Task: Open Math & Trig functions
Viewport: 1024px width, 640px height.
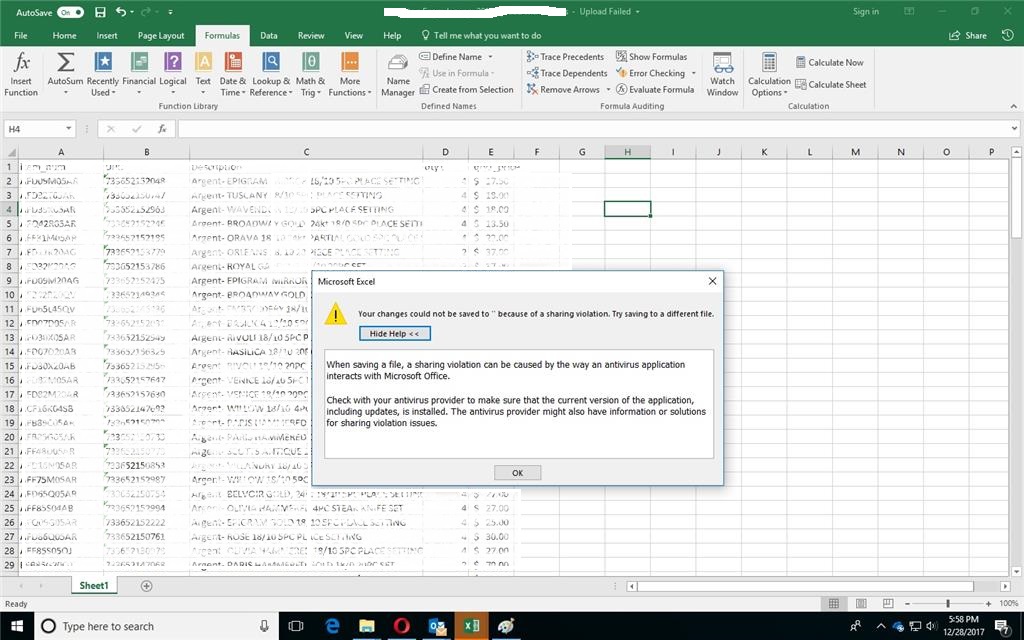Action: pos(310,74)
